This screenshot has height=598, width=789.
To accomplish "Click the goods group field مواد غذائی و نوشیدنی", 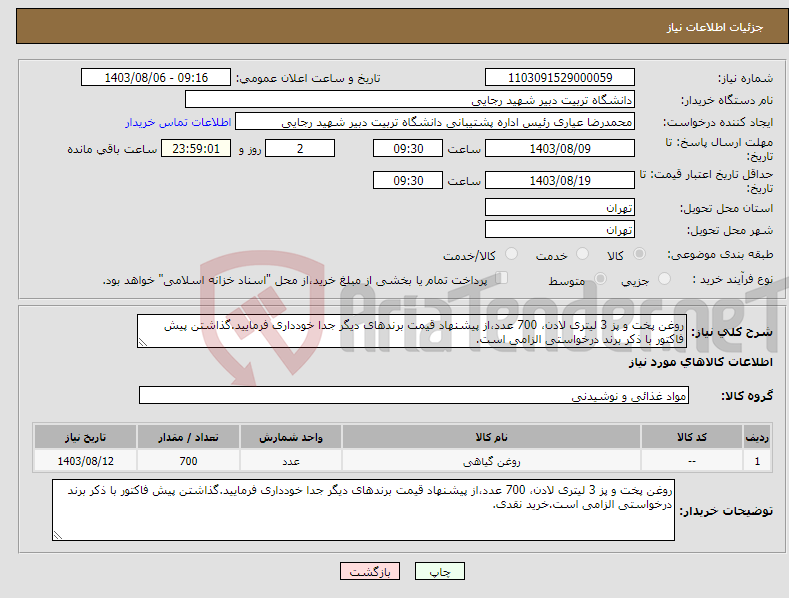I will [414, 396].
